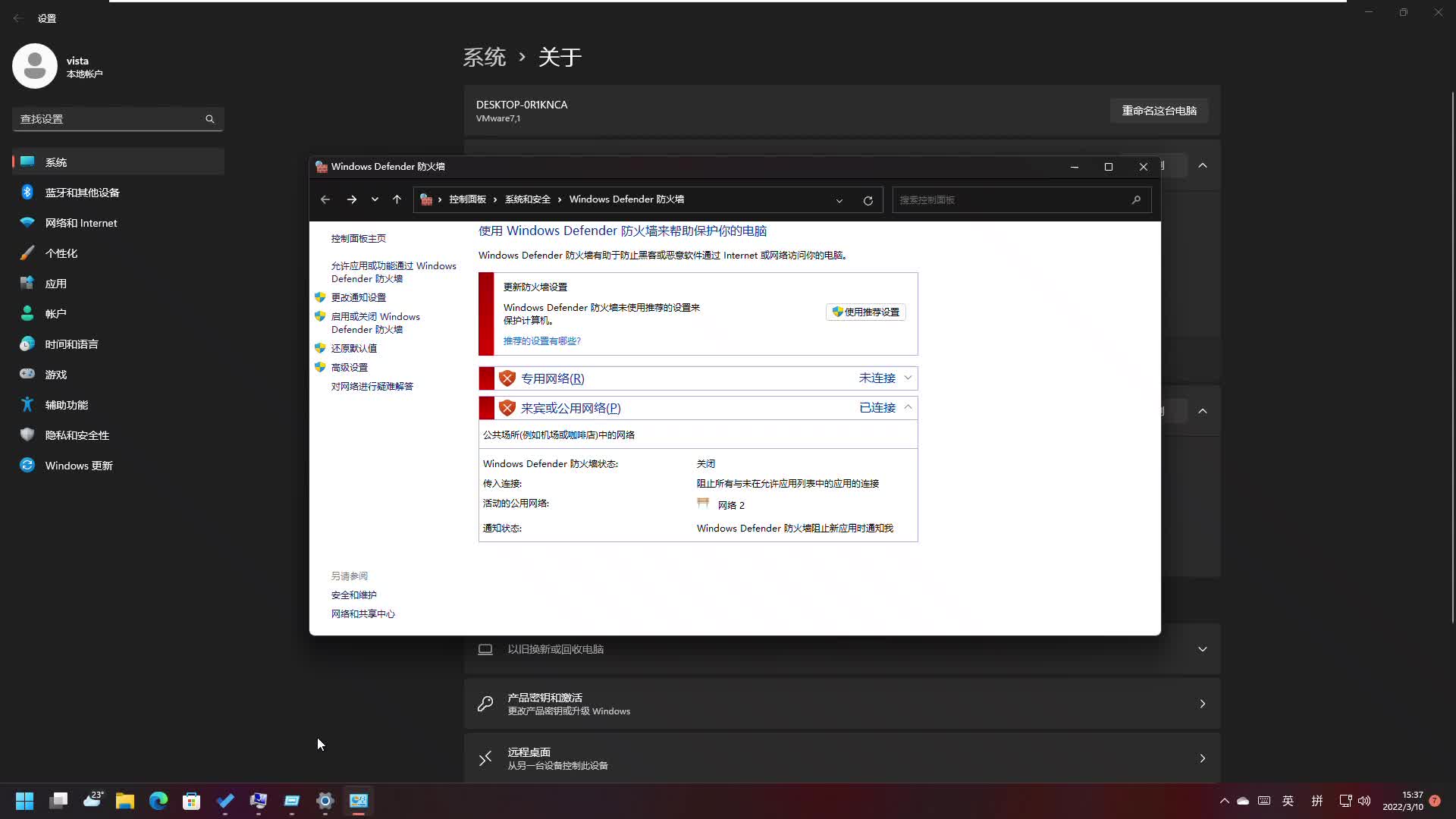Viewport: 1456px width, 819px height.
Task: Select 辅助功能 in Settings sidebar
Action: pyautogui.click(x=118, y=405)
